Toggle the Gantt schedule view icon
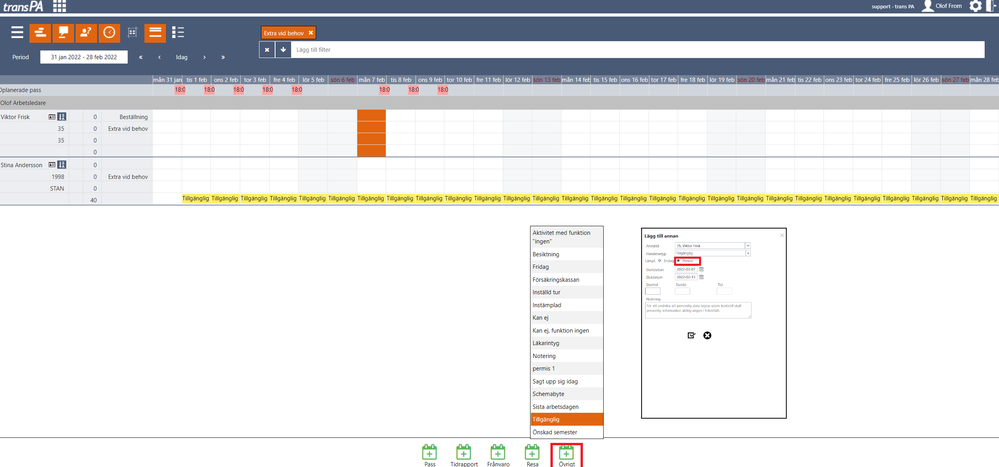Viewport: 999px width, 467px height. [40, 32]
